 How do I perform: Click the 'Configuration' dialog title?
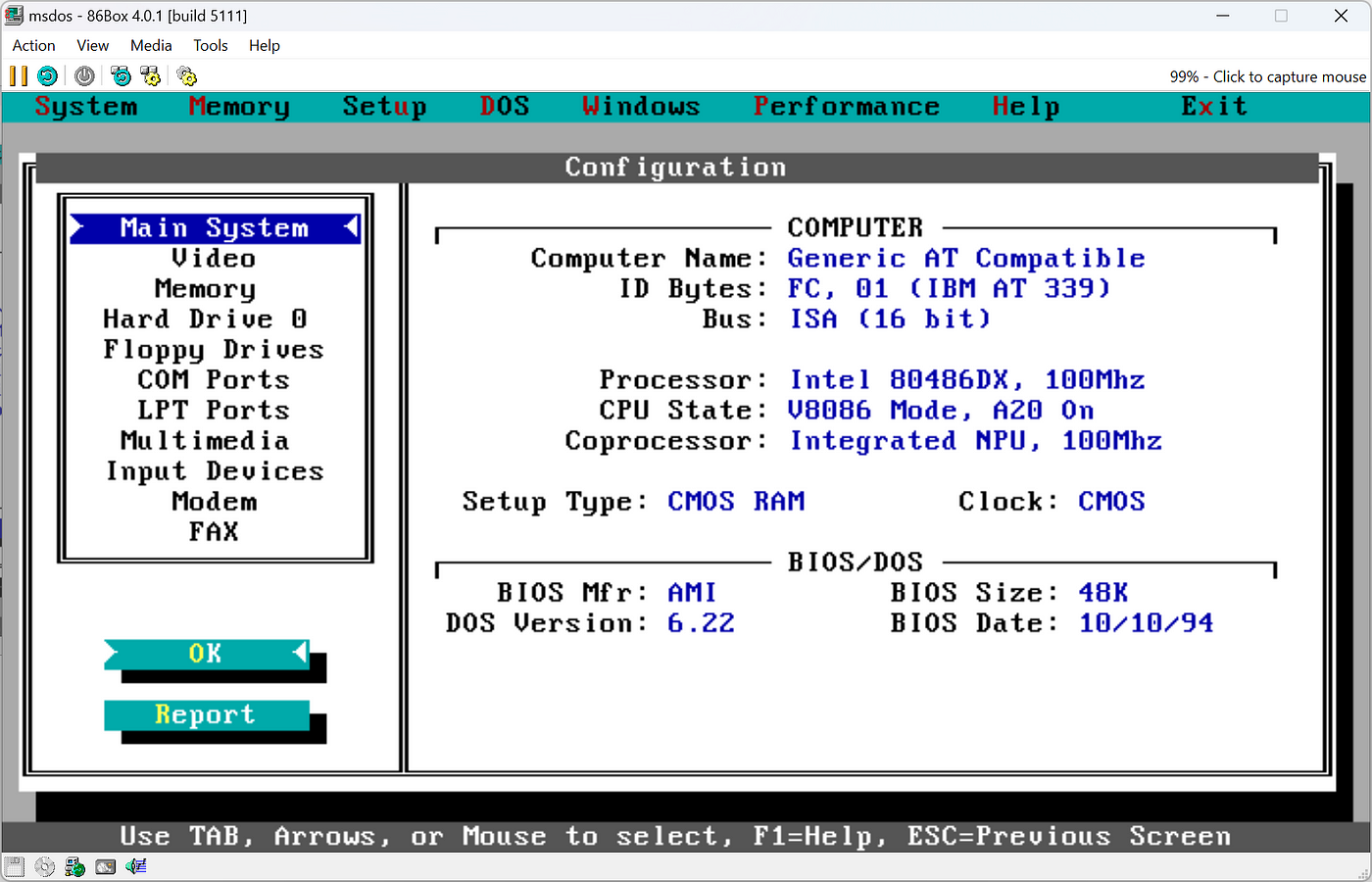click(675, 167)
